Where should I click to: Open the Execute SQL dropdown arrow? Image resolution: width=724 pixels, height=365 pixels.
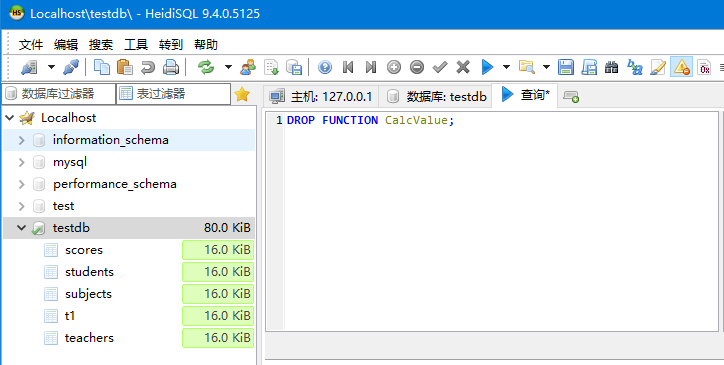point(506,67)
